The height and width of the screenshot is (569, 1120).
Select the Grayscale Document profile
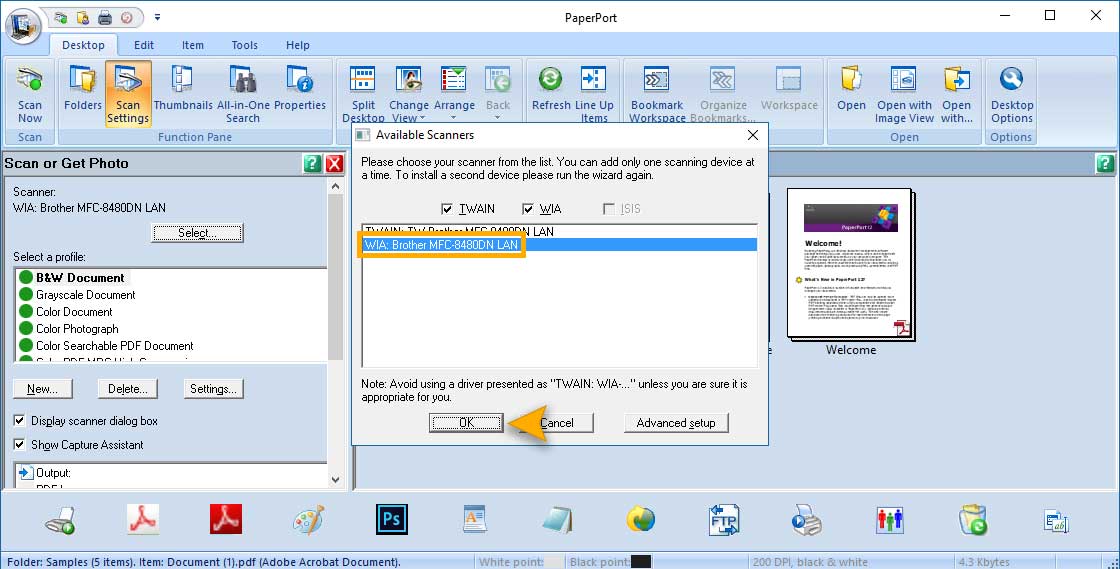click(x=86, y=295)
